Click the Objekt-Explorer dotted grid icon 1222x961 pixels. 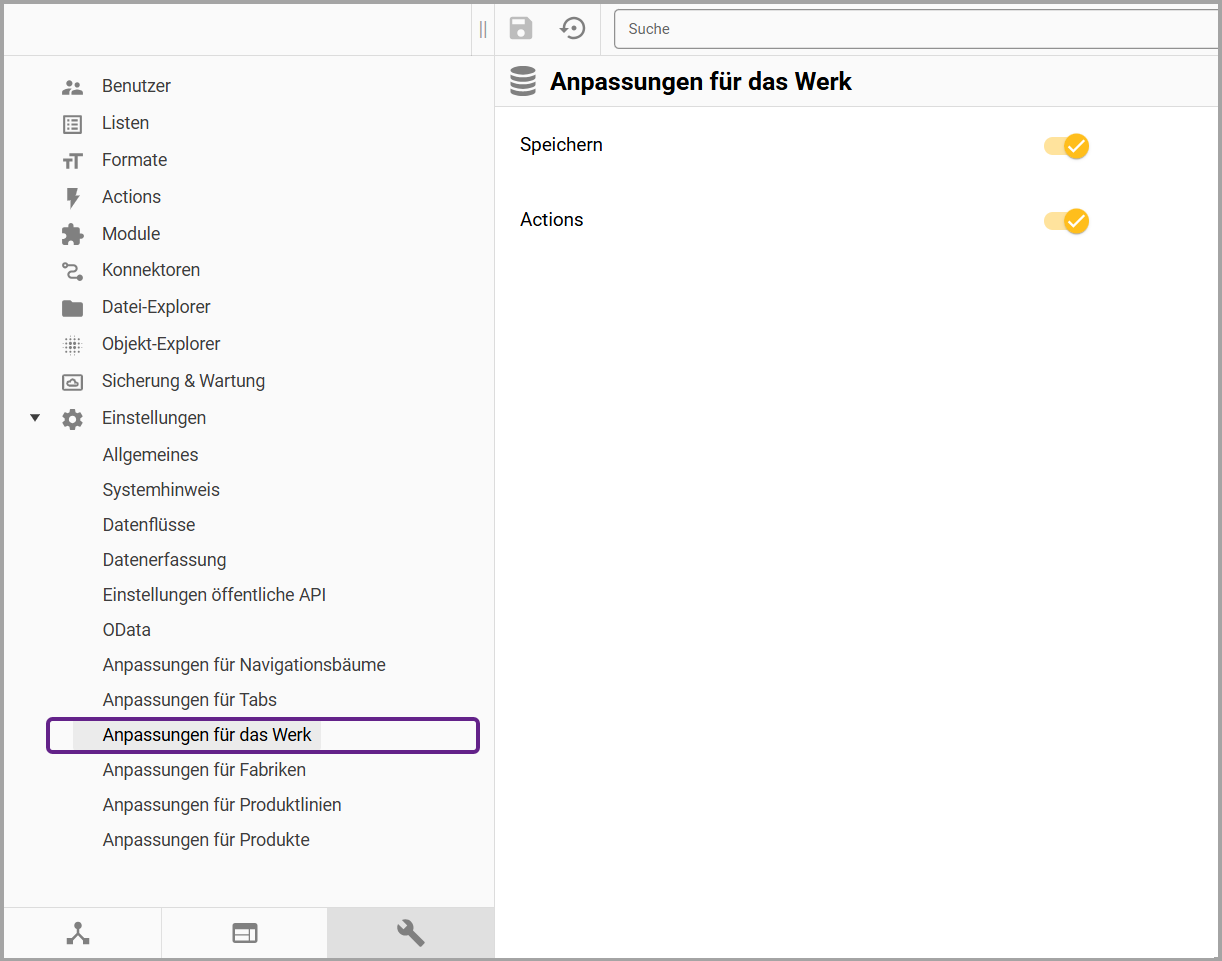click(72, 345)
